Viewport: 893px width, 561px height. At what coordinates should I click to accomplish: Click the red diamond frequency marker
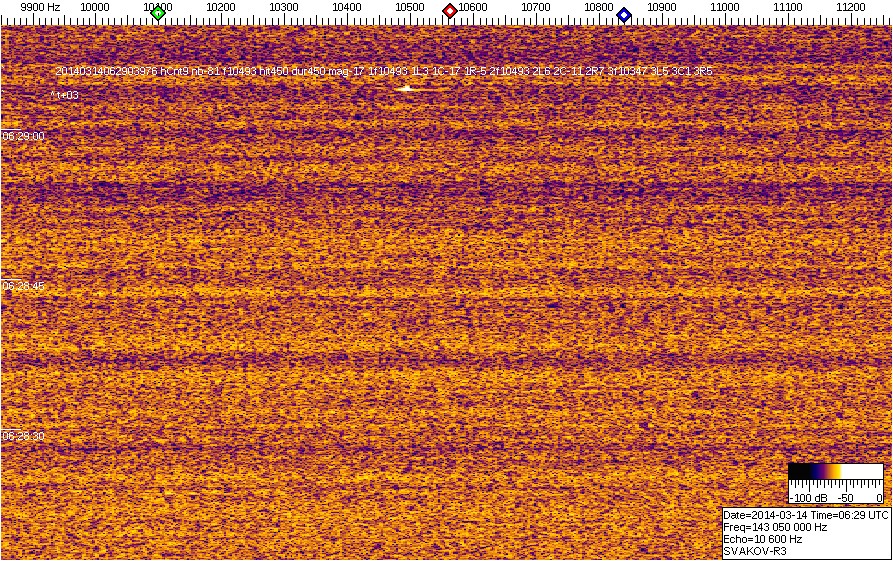tap(450, 11)
